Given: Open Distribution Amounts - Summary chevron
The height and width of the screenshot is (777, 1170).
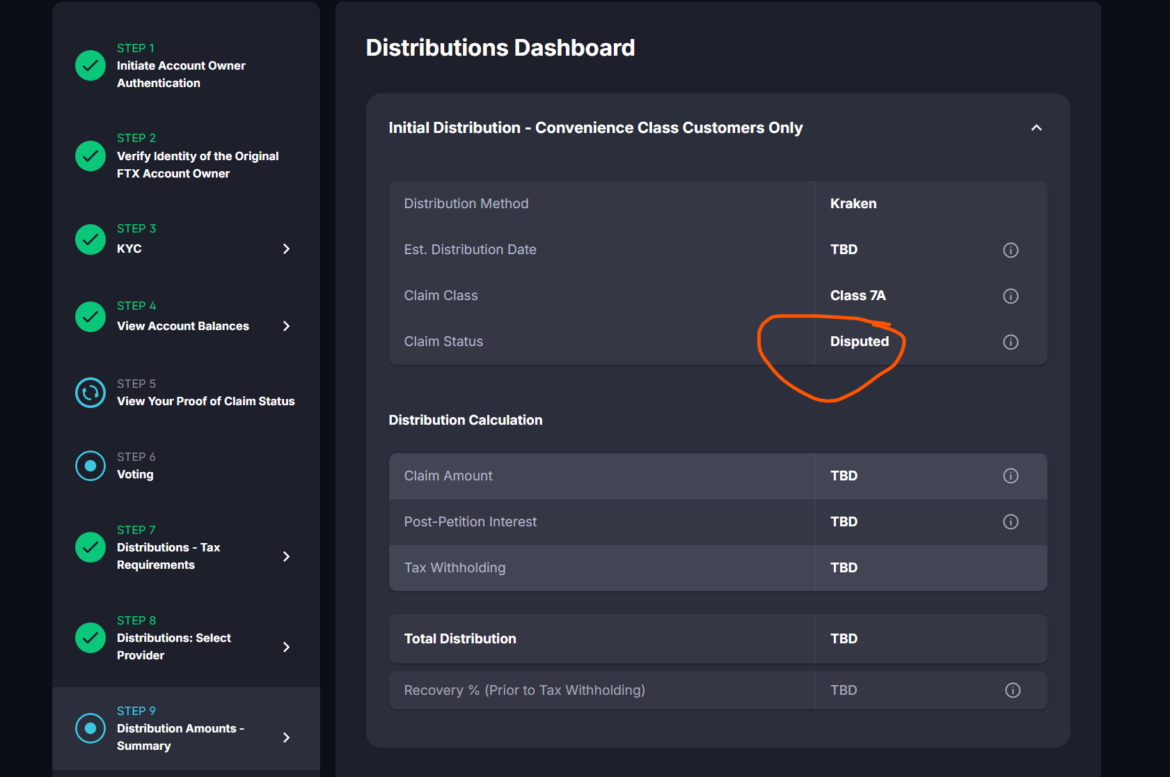Looking at the screenshot, I should point(286,737).
